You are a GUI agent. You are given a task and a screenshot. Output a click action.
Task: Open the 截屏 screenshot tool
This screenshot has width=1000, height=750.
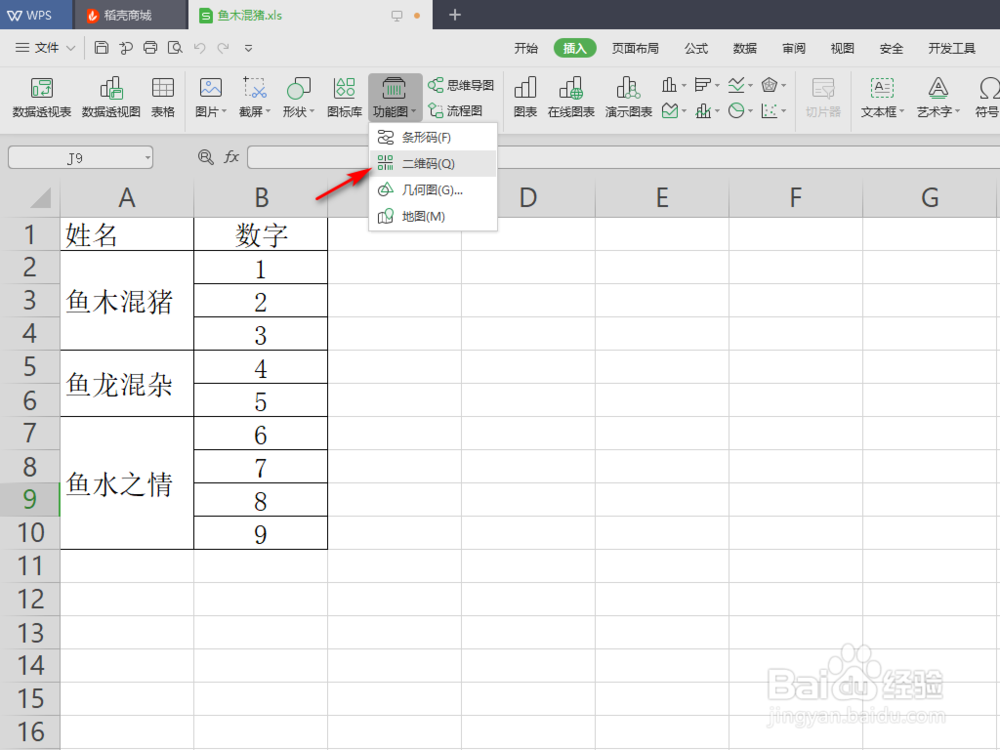[254, 97]
